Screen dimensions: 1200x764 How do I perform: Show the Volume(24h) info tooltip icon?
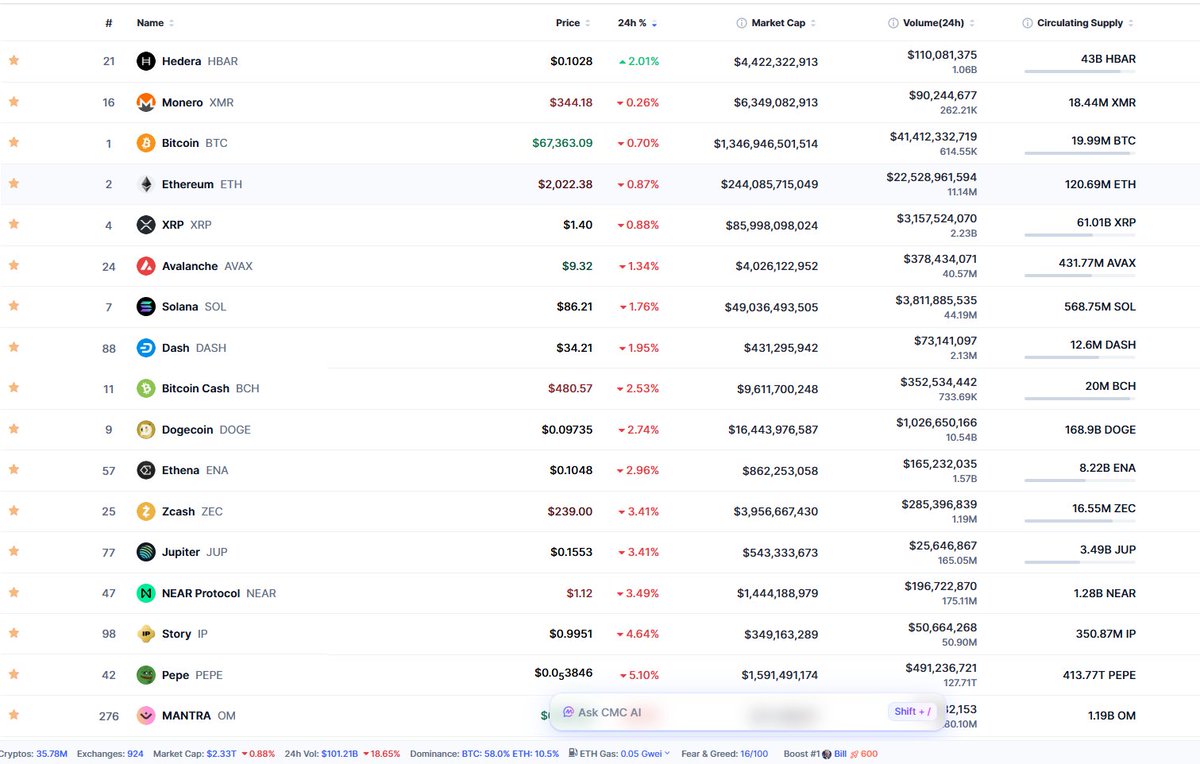pyautogui.click(x=893, y=23)
